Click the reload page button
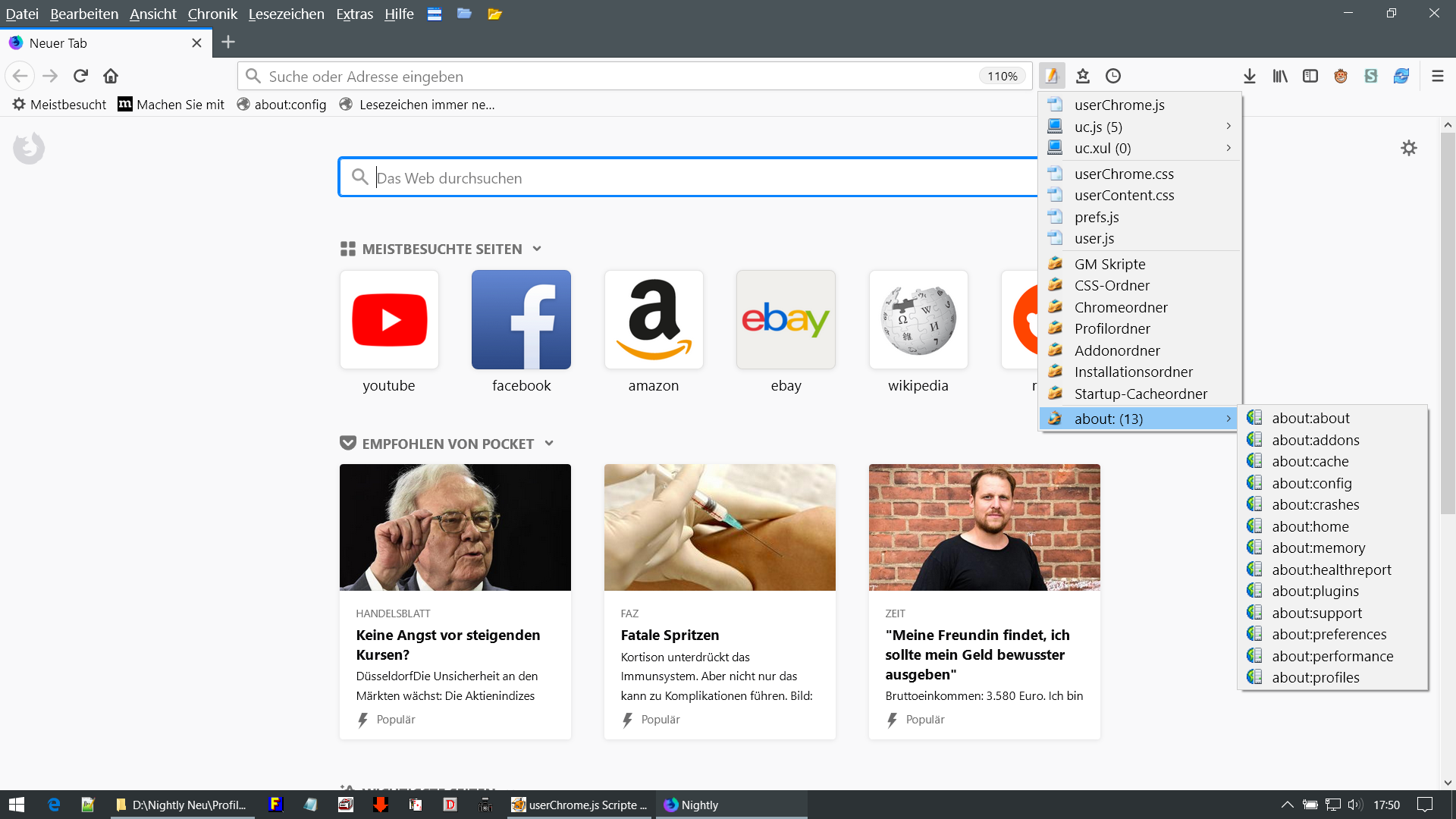The image size is (1456, 819). click(x=80, y=76)
